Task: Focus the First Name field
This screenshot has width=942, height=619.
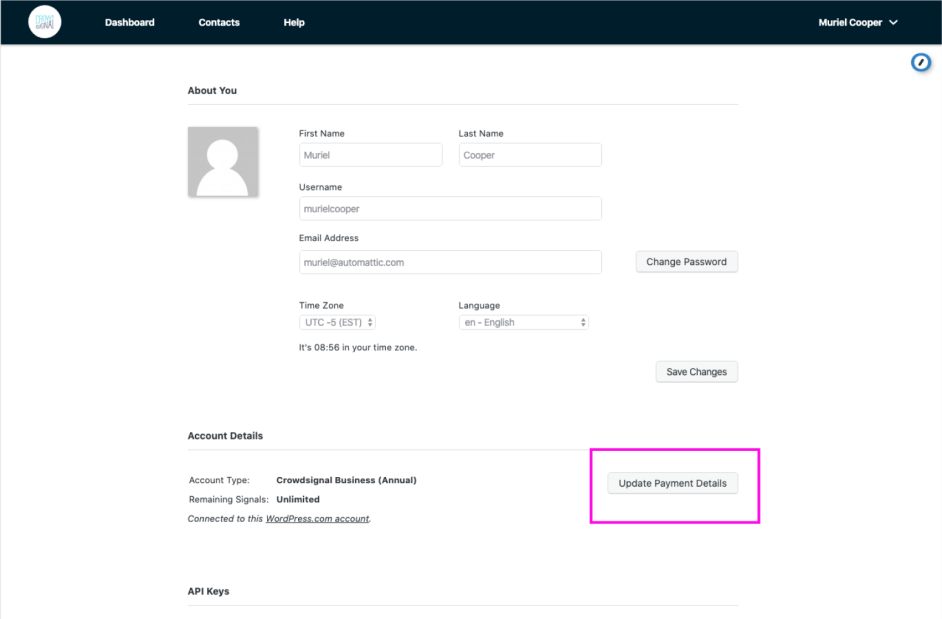Action: point(370,155)
